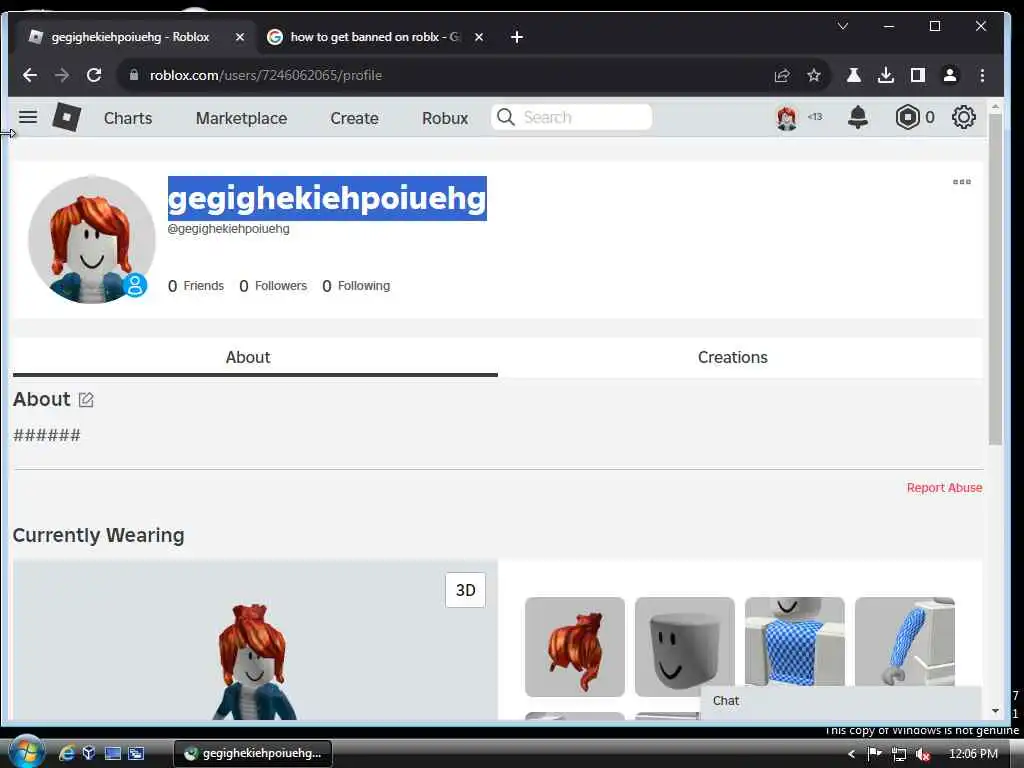This screenshot has width=1024, height=768.
Task: Toggle the 3D avatar view button
Action: tap(466, 590)
